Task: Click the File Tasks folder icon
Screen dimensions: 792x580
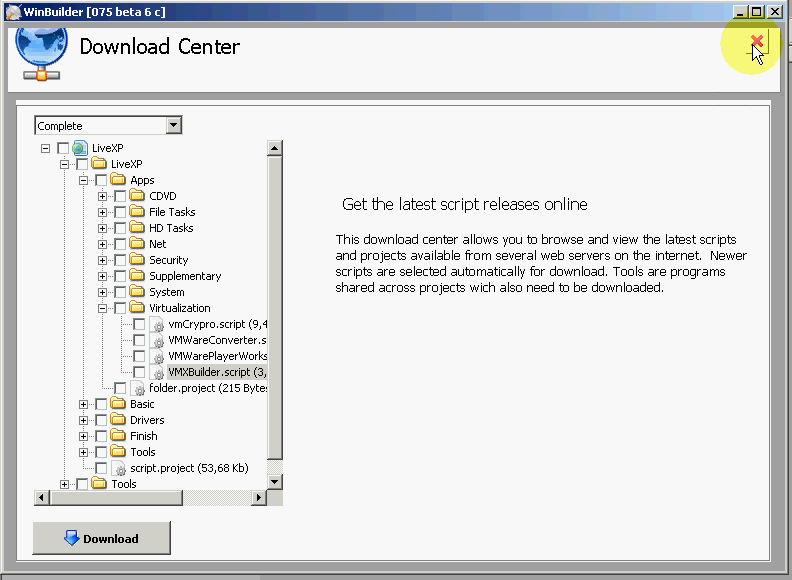Action: (137, 212)
